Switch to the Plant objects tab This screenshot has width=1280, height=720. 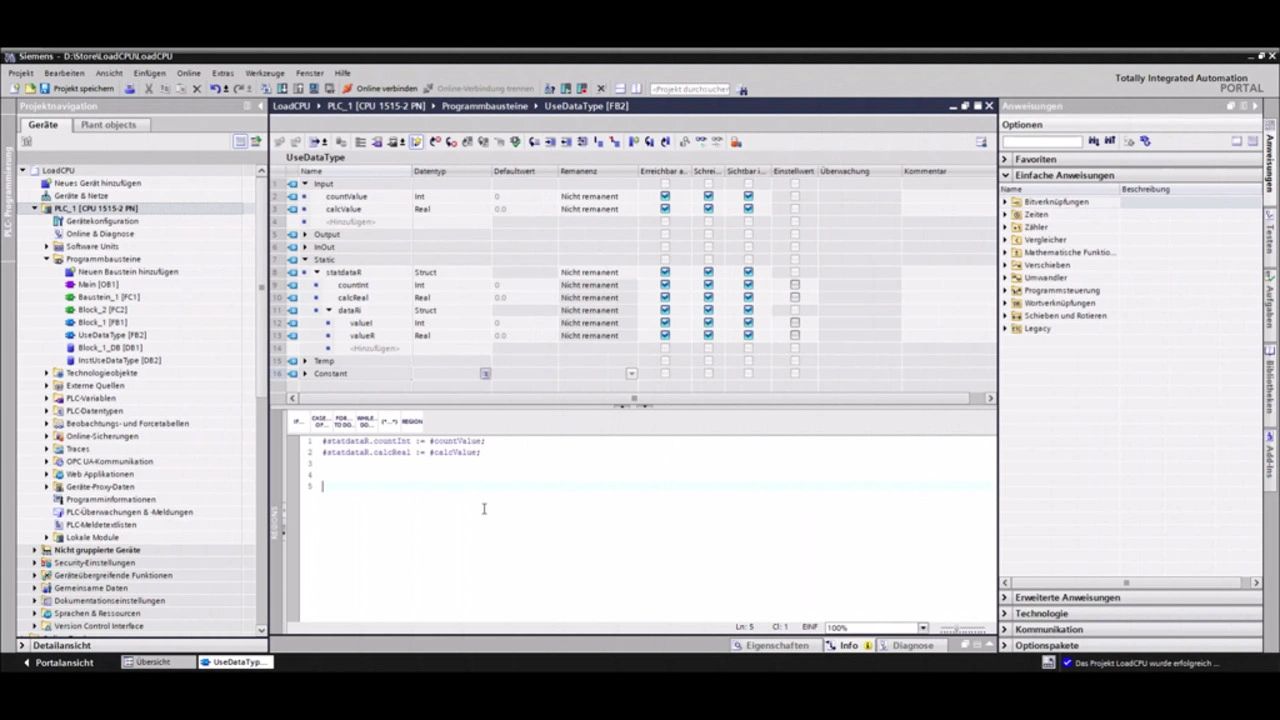(x=108, y=125)
